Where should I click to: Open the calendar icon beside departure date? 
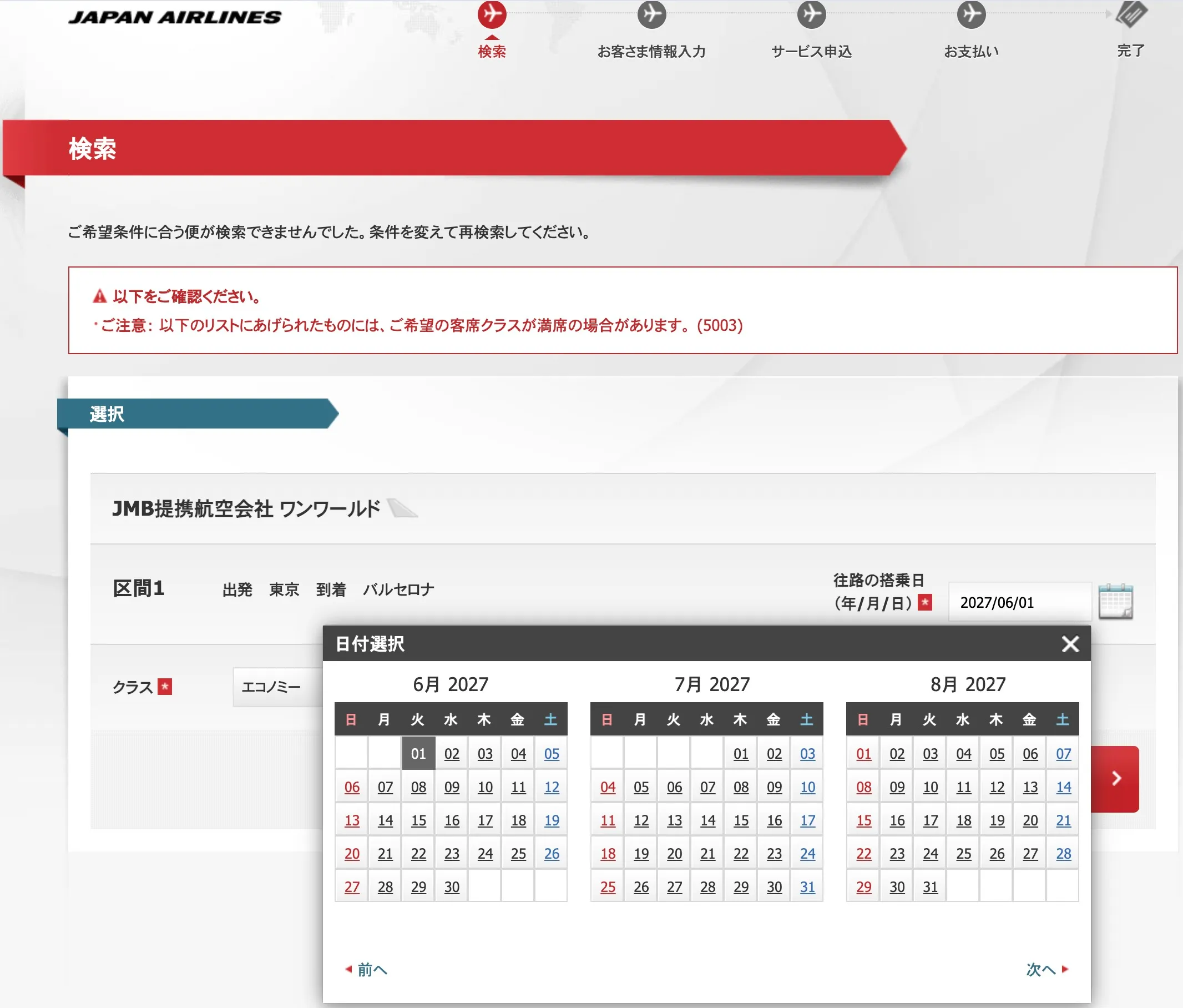(x=1116, y=601)
